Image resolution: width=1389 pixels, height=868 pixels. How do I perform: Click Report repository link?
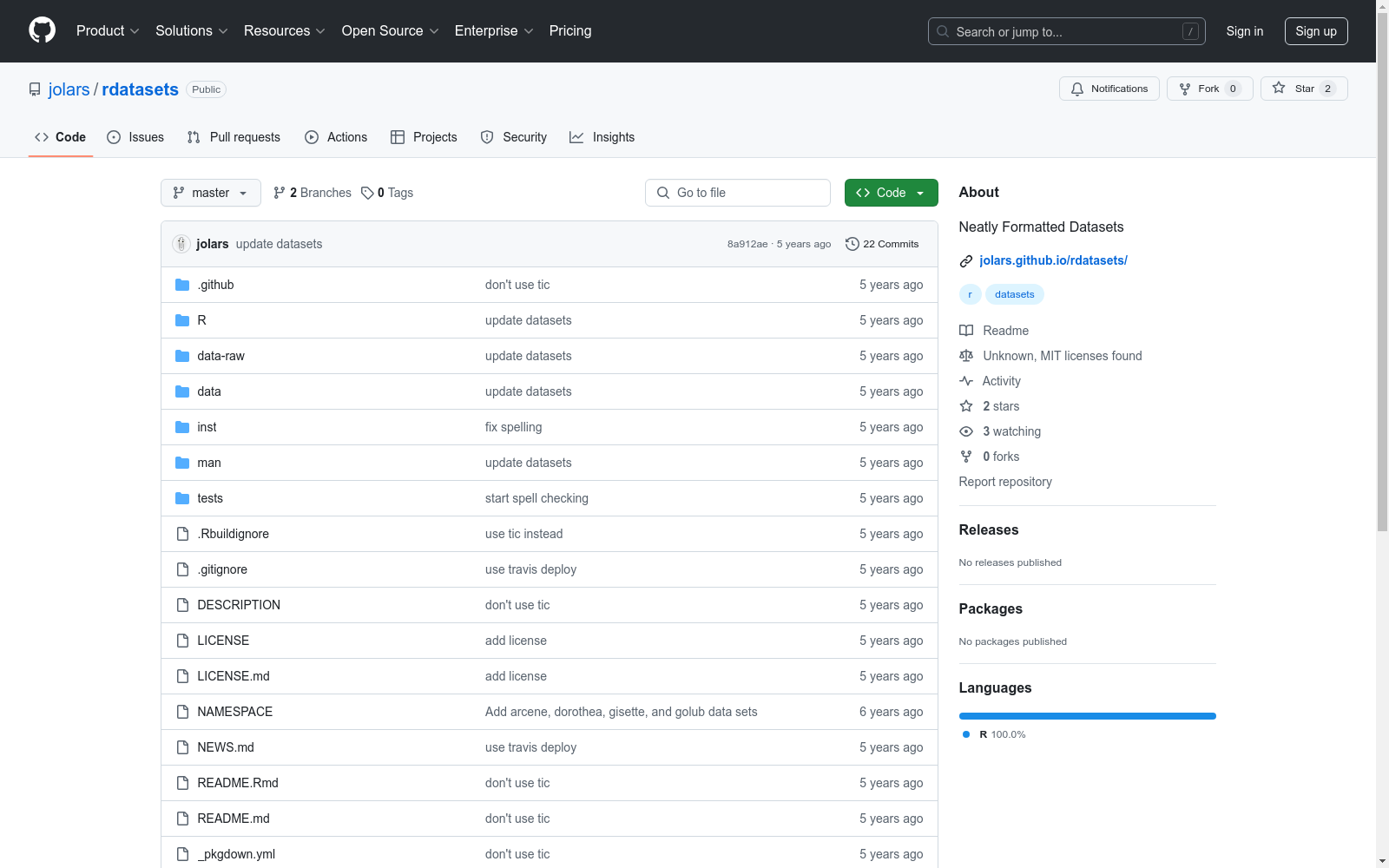pyautogui.click(x=1005, y=482)
